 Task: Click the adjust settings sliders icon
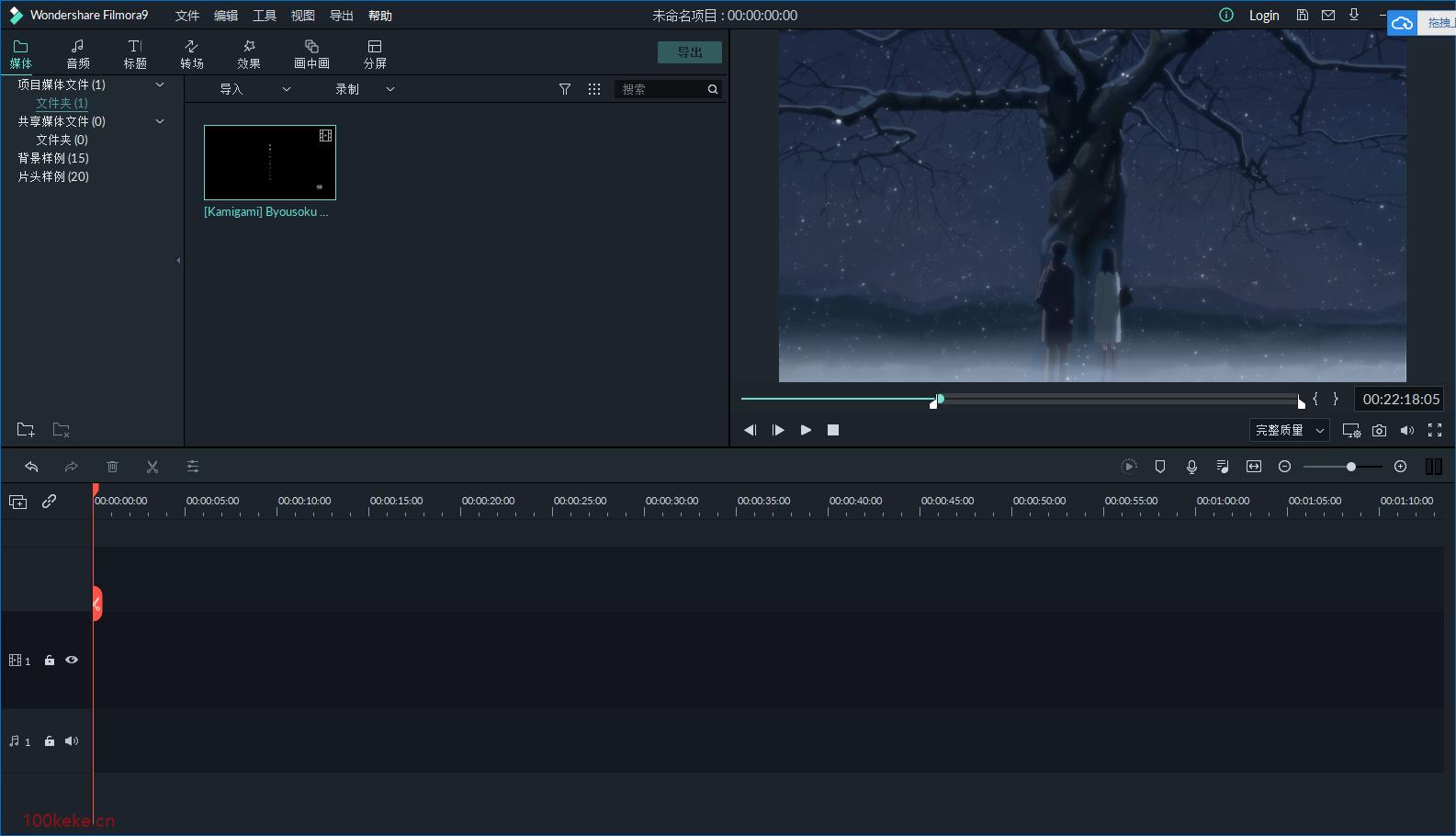point(193,467)
